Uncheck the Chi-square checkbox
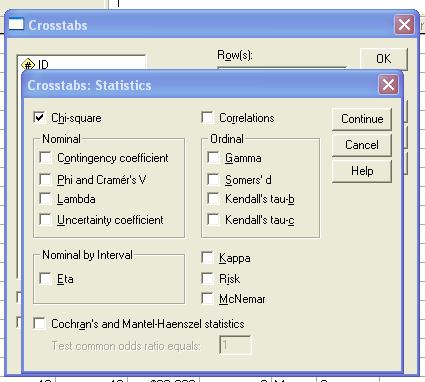This screenshot has height=382, width=425. coord(39,118)
